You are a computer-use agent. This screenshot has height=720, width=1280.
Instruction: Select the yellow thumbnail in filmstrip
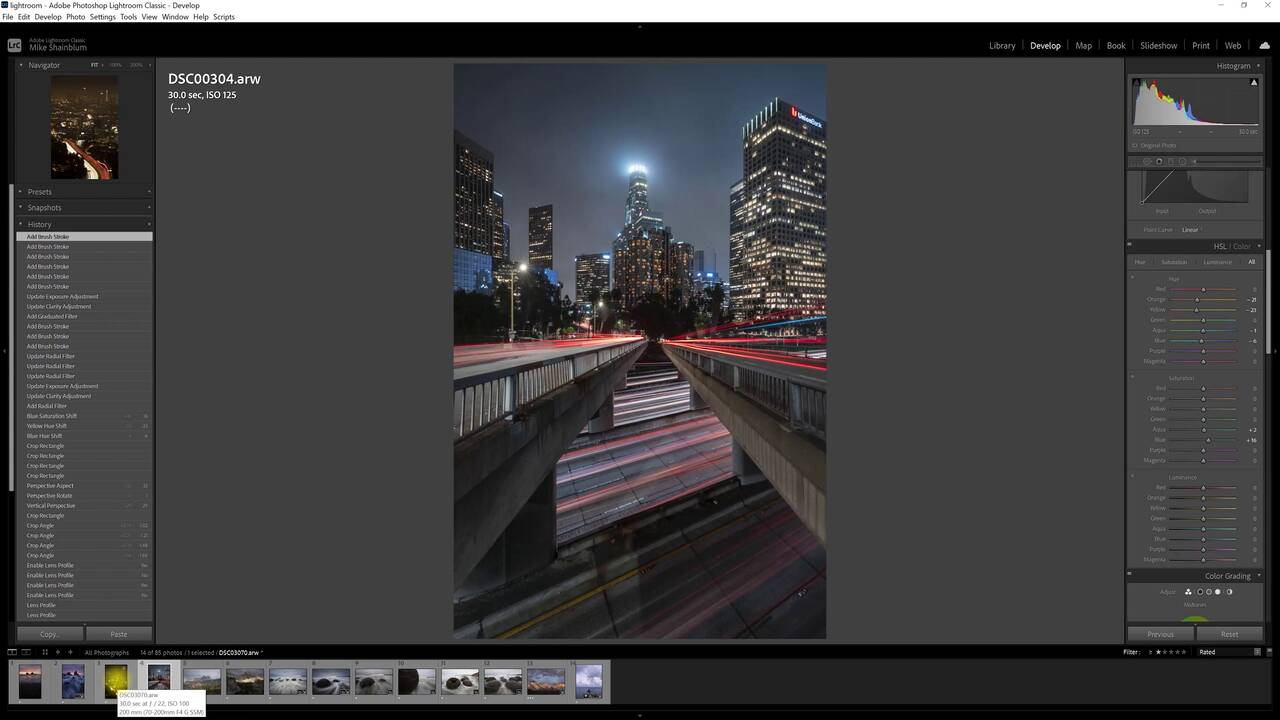pos(116,681)
